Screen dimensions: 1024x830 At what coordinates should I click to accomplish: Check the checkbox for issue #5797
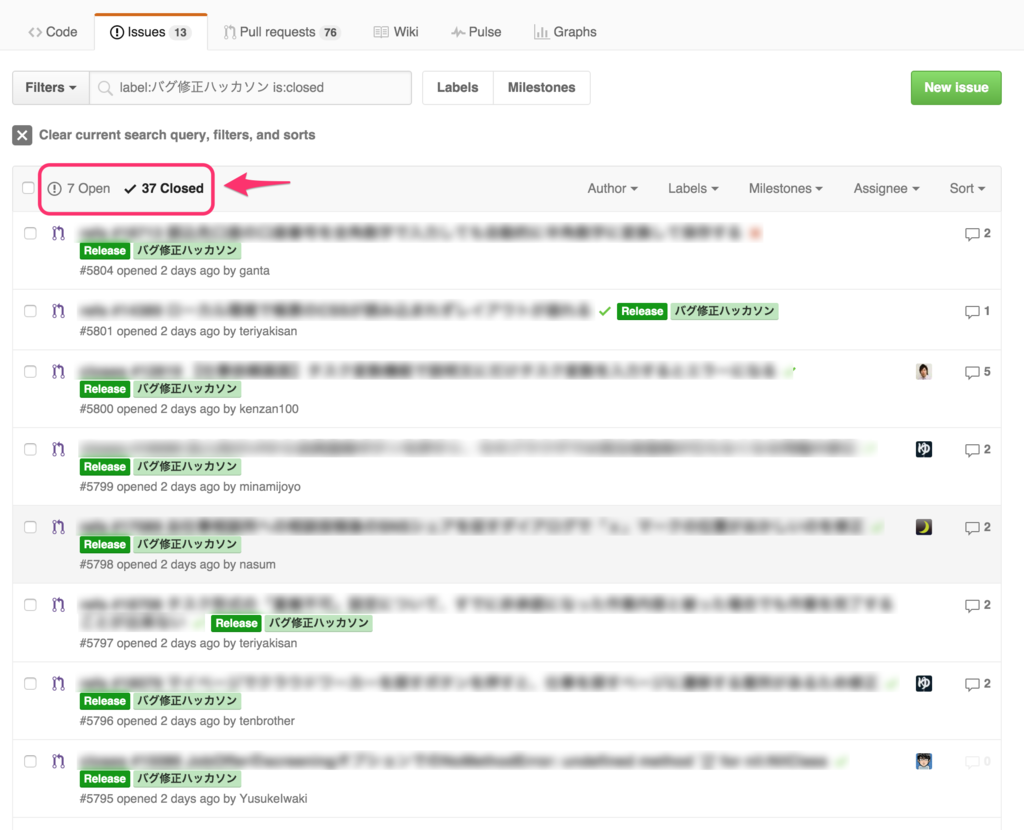click(30, 605)
